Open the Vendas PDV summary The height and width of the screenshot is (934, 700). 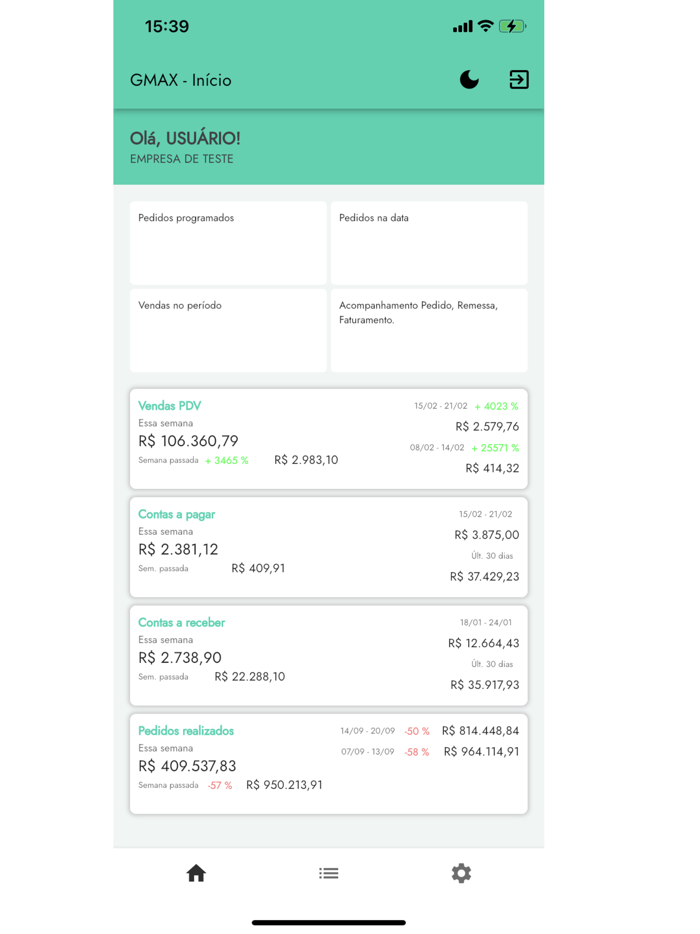(x=328, y=432)
